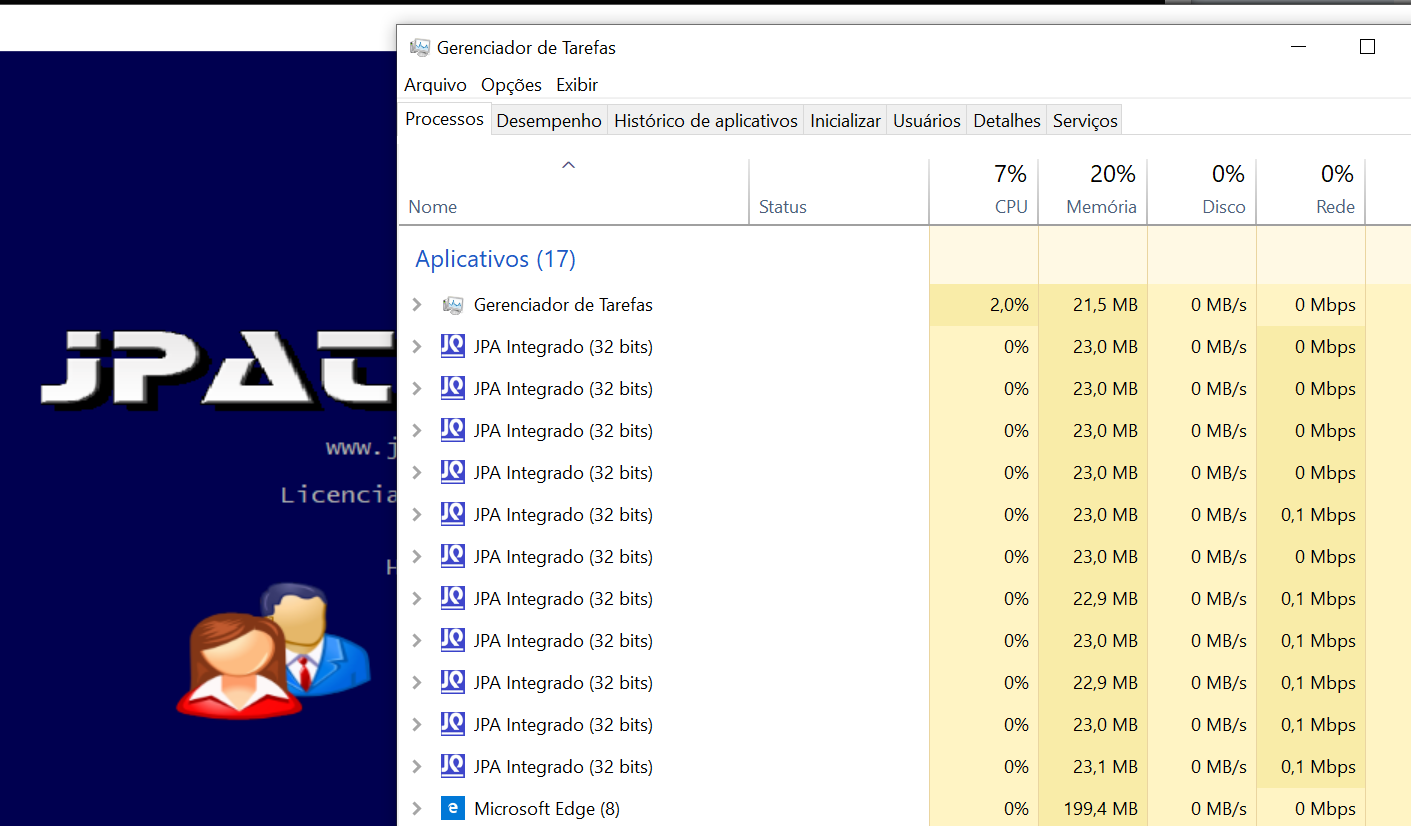Sort processes by Memória column header
The image size is (1411, 826).
point(1100,207)
